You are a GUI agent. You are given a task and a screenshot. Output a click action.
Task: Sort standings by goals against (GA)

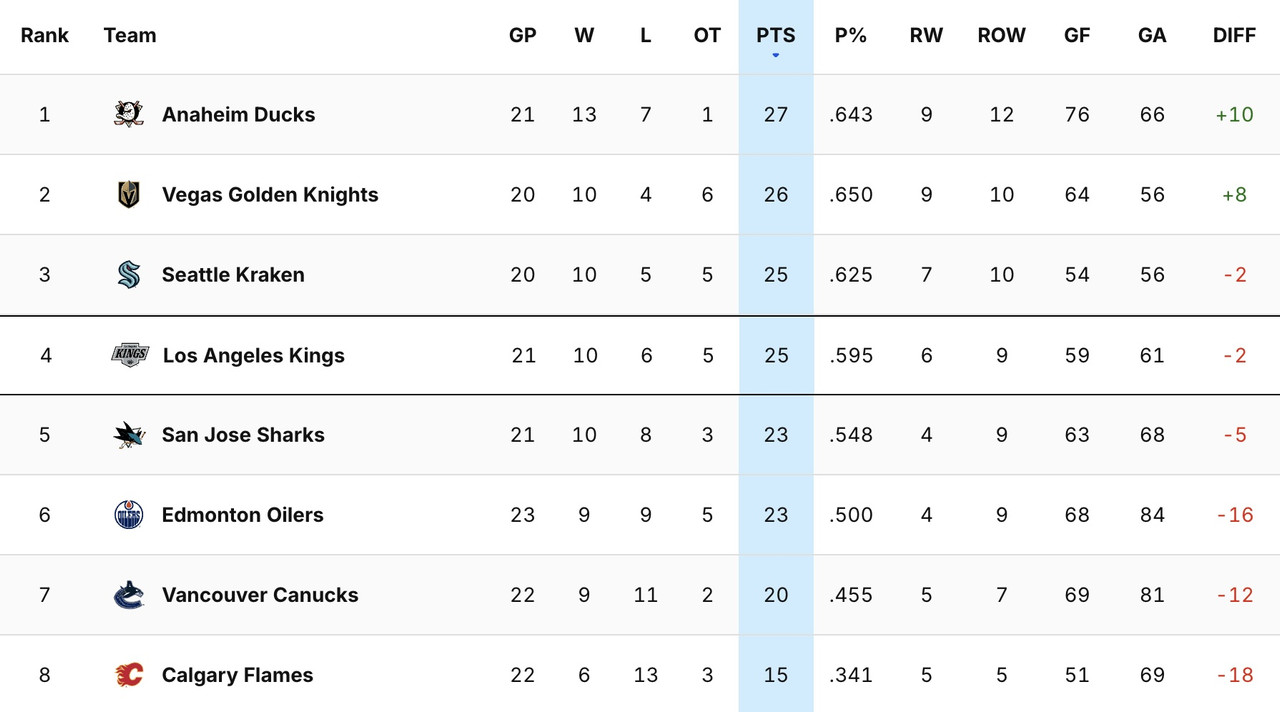click(1151, 35)
